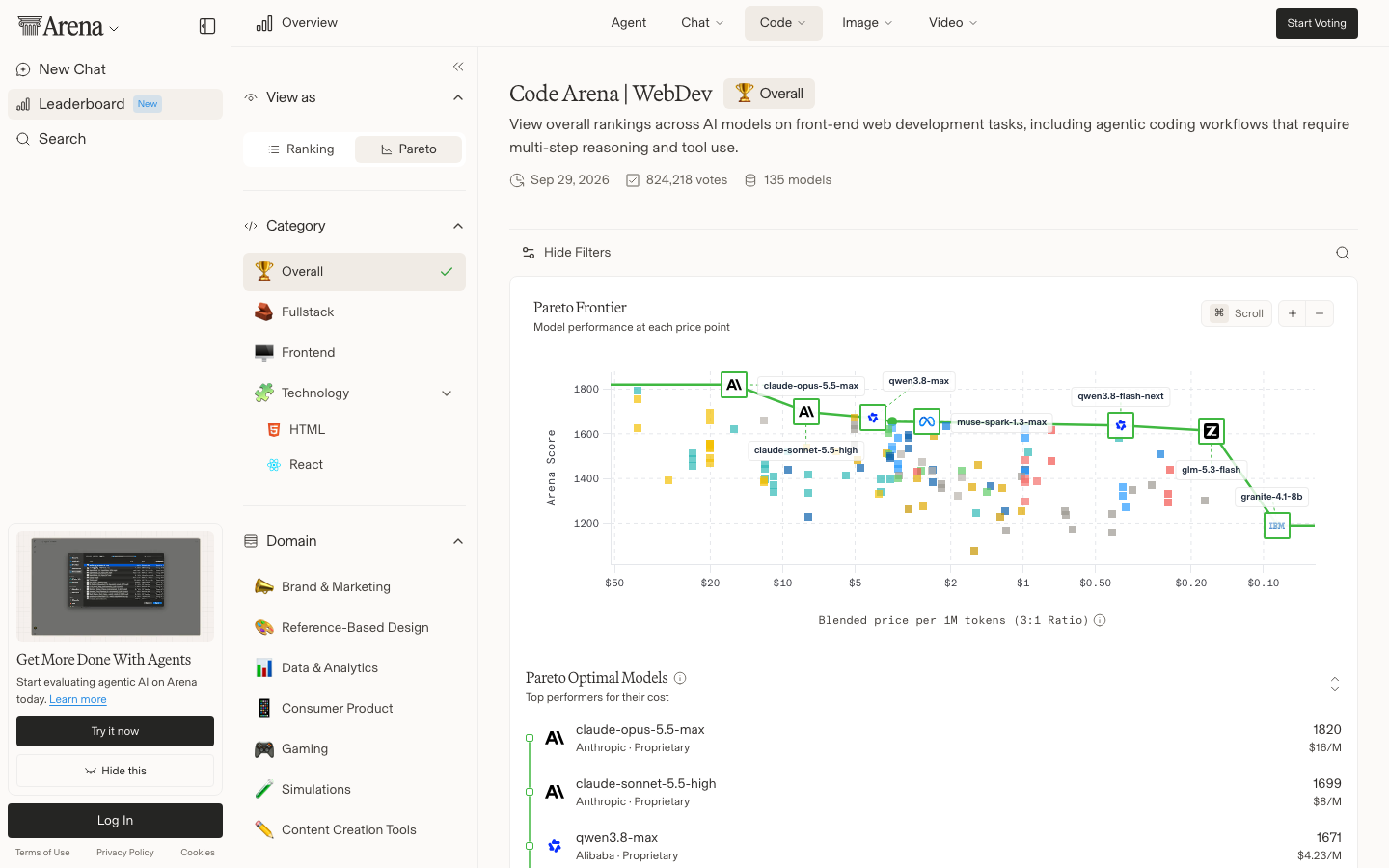
Task: Select the Fullstack category
Action: [354, 312]
